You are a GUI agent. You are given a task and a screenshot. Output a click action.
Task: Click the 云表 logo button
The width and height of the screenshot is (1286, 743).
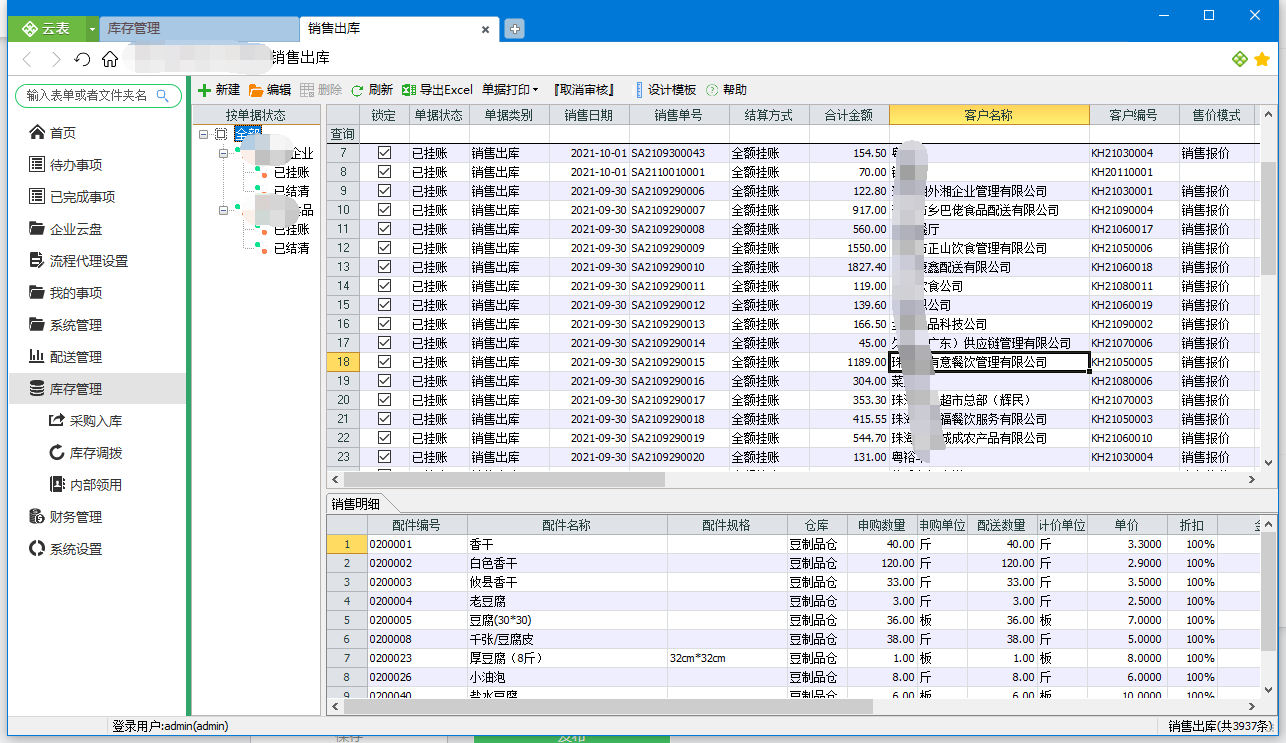click(47, 28)
